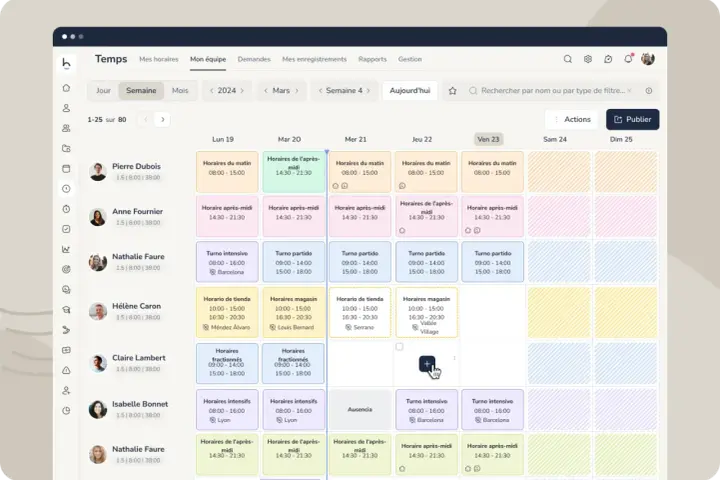This screenshot has width=720, height=480.
Task: Open Hélène Caron employee name
Action: (x=136, y=306)
